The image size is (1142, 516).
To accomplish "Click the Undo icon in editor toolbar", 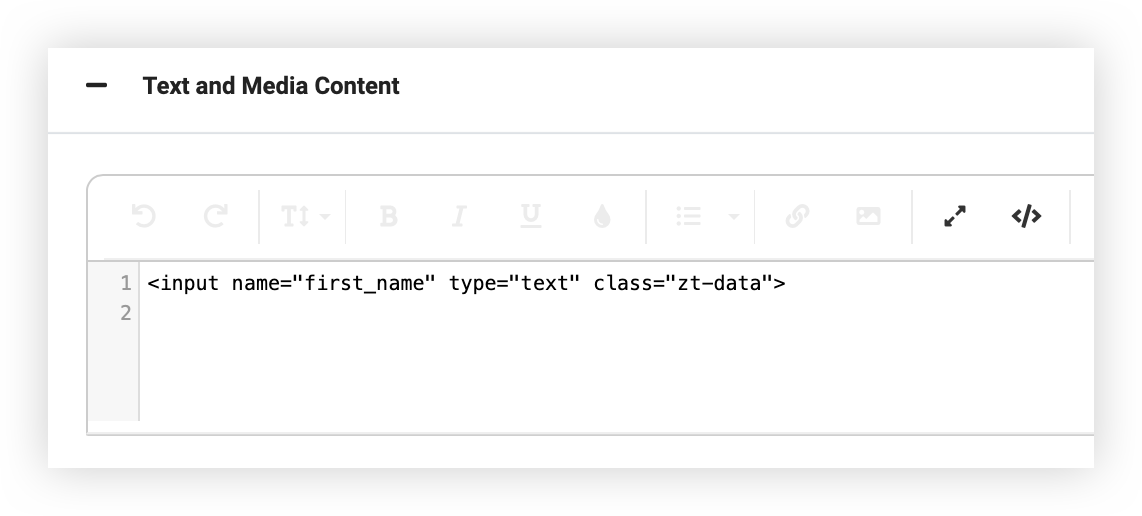I will click(x=144, y=216).
